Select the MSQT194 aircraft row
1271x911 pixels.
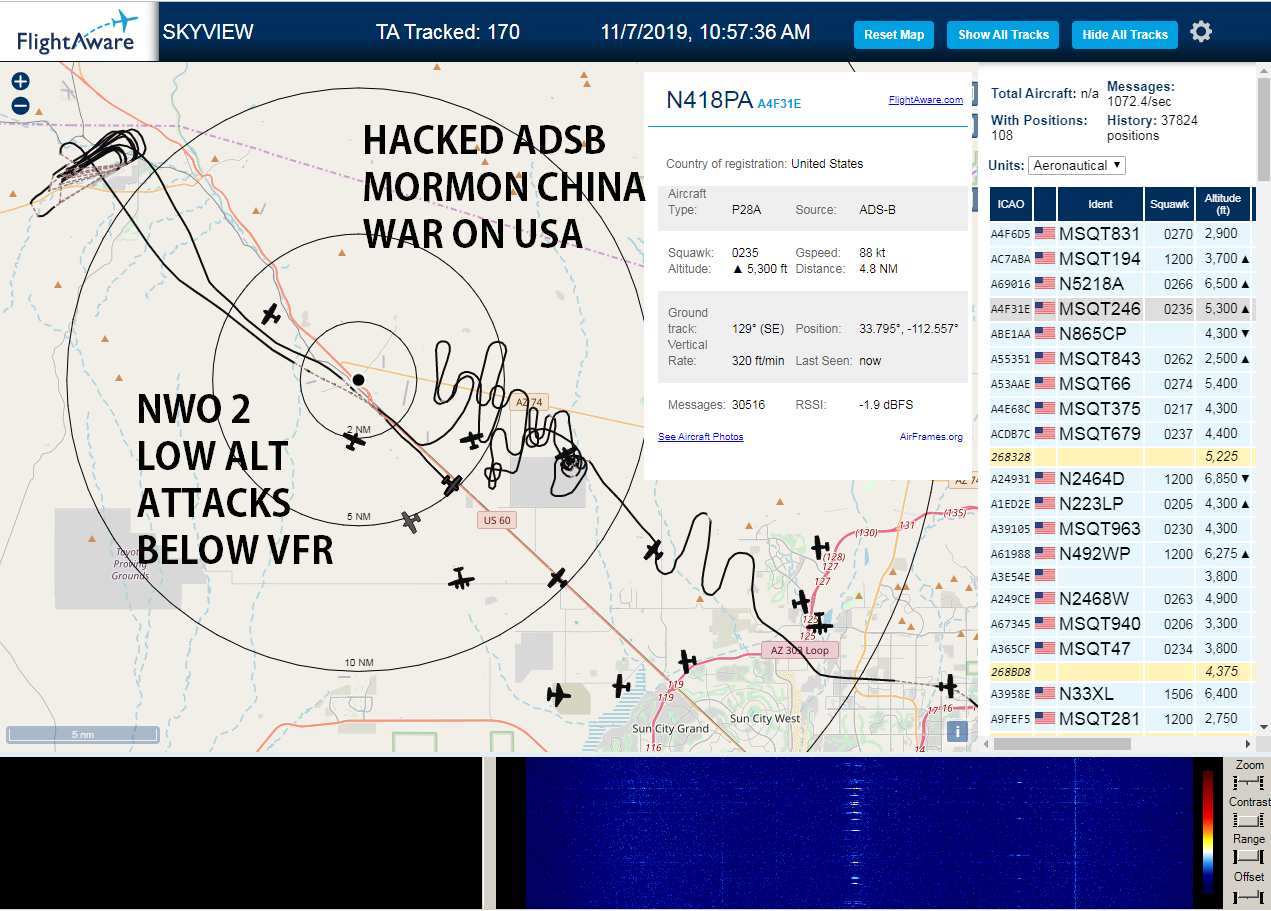(1121, 259)
